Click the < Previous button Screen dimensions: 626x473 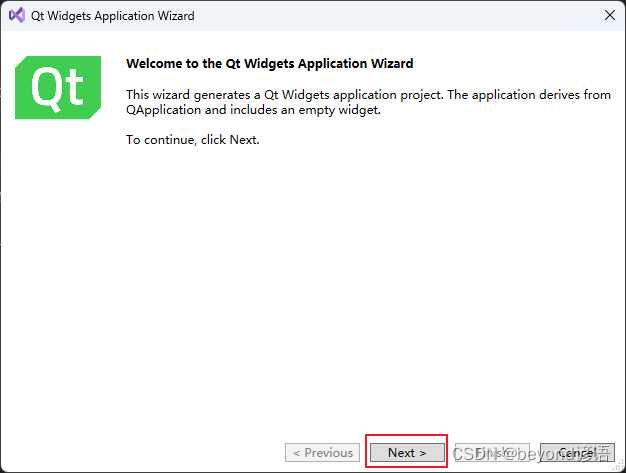(x=323, y=453)
